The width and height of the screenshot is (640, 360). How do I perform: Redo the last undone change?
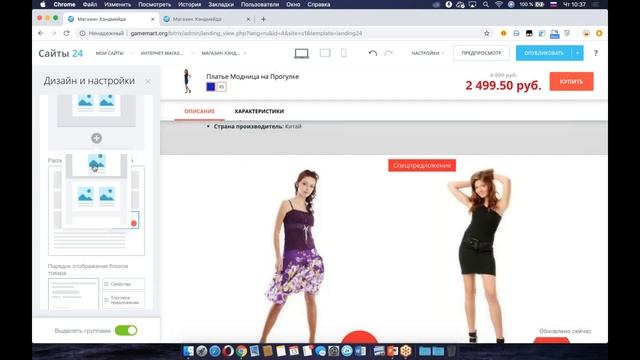tap(389, 53)
